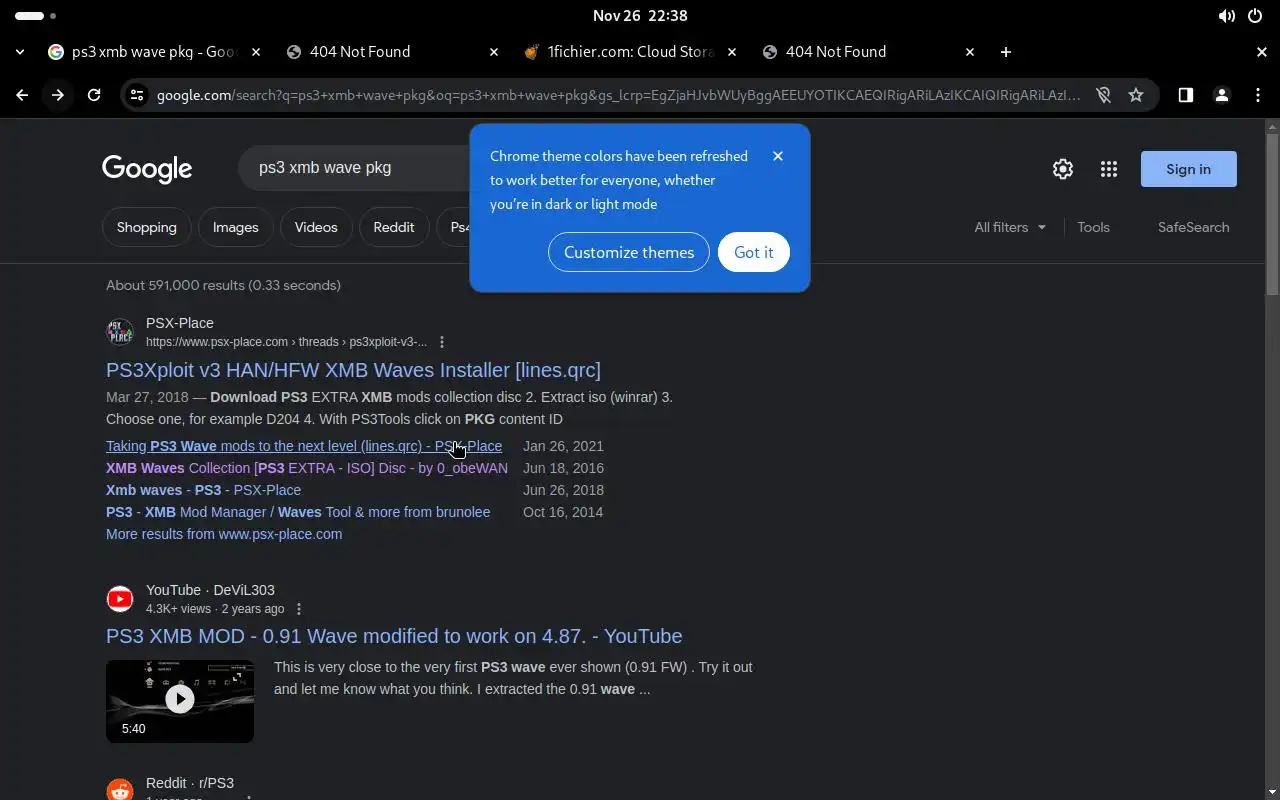Click the Reddit favicon of the result
The height and width of the screenshot is (800, 1280).
coord(120,789)
